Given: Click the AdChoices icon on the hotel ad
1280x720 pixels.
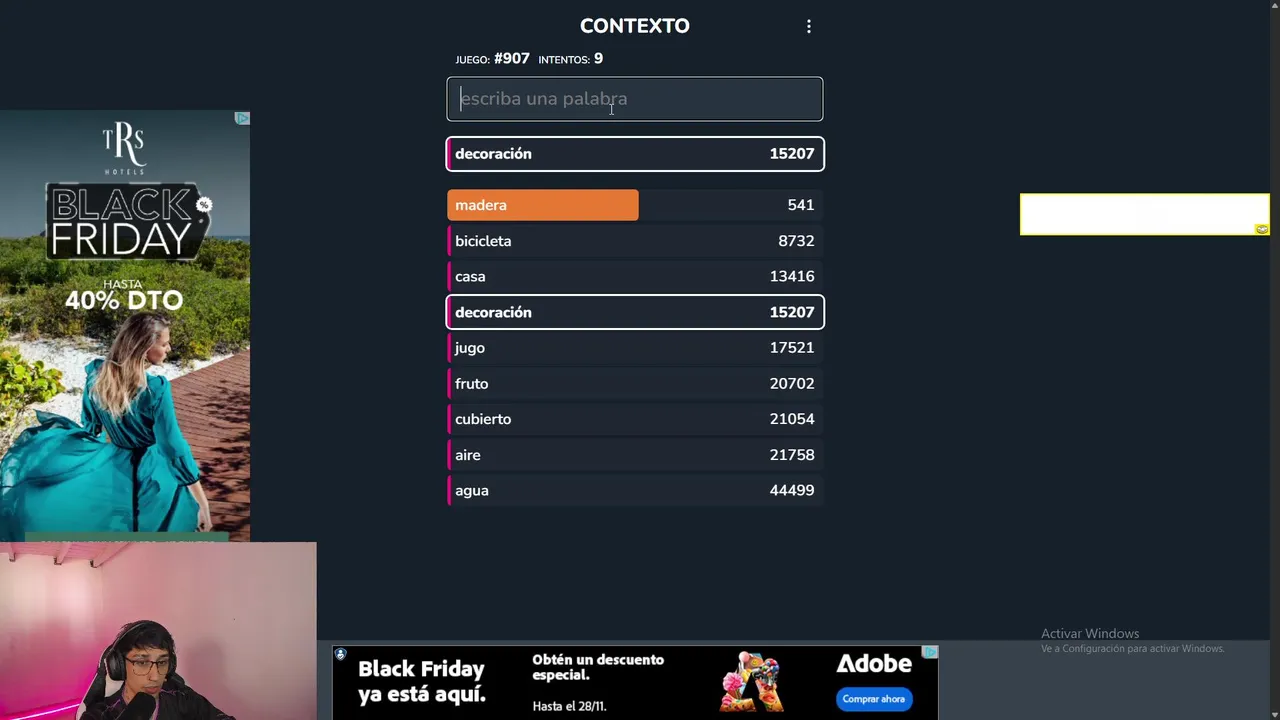Looking at the screenshot, I should tap(242, 118).
